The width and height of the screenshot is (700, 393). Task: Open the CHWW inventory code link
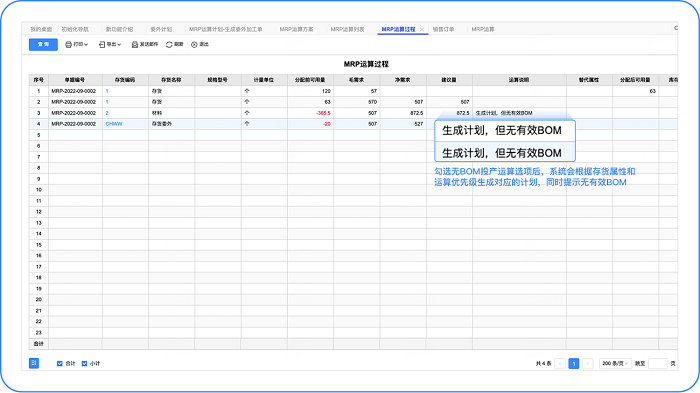pos(114,124)
